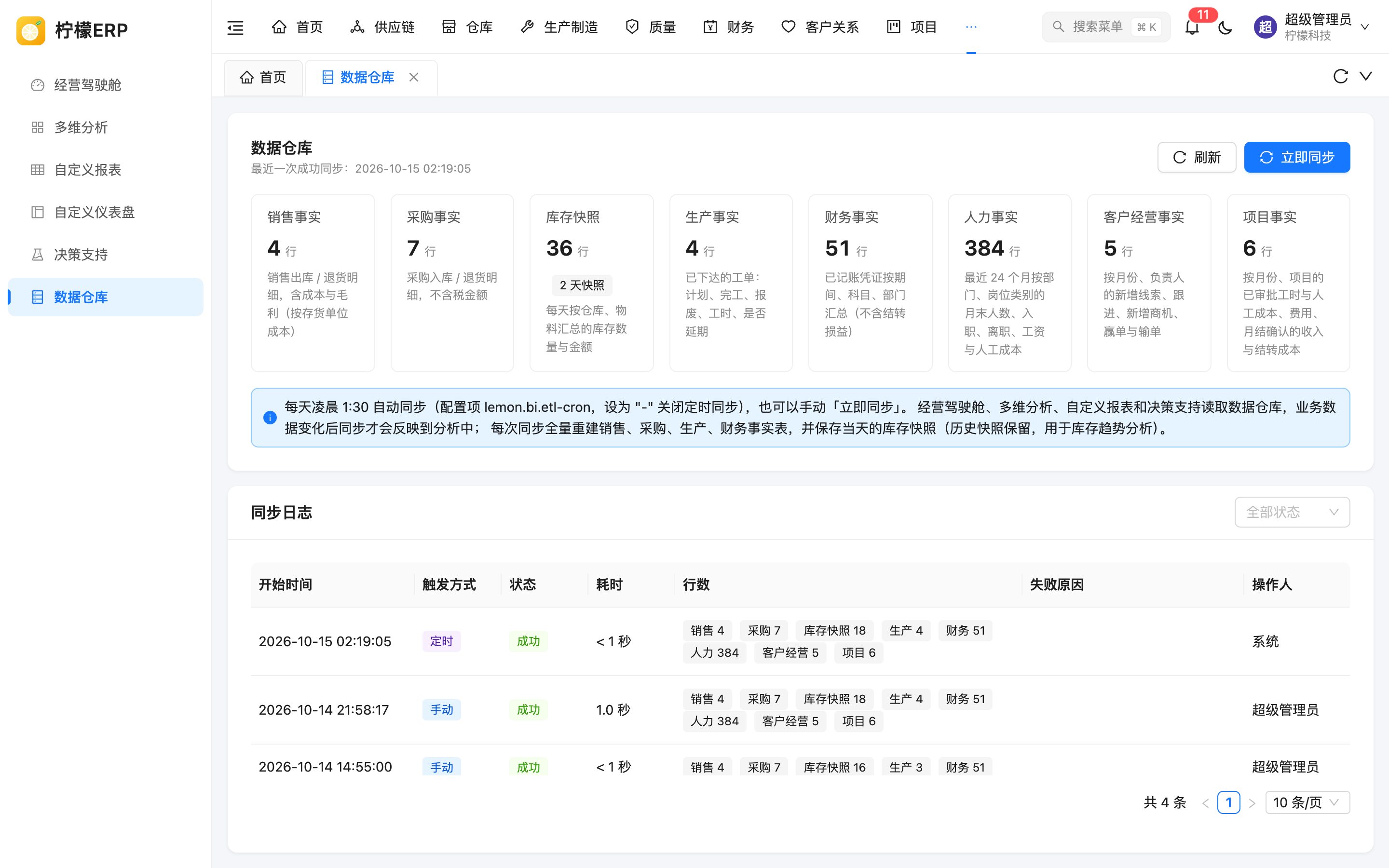
Task: Open the 财务 top menu
Action: click(x=728, y=27)
